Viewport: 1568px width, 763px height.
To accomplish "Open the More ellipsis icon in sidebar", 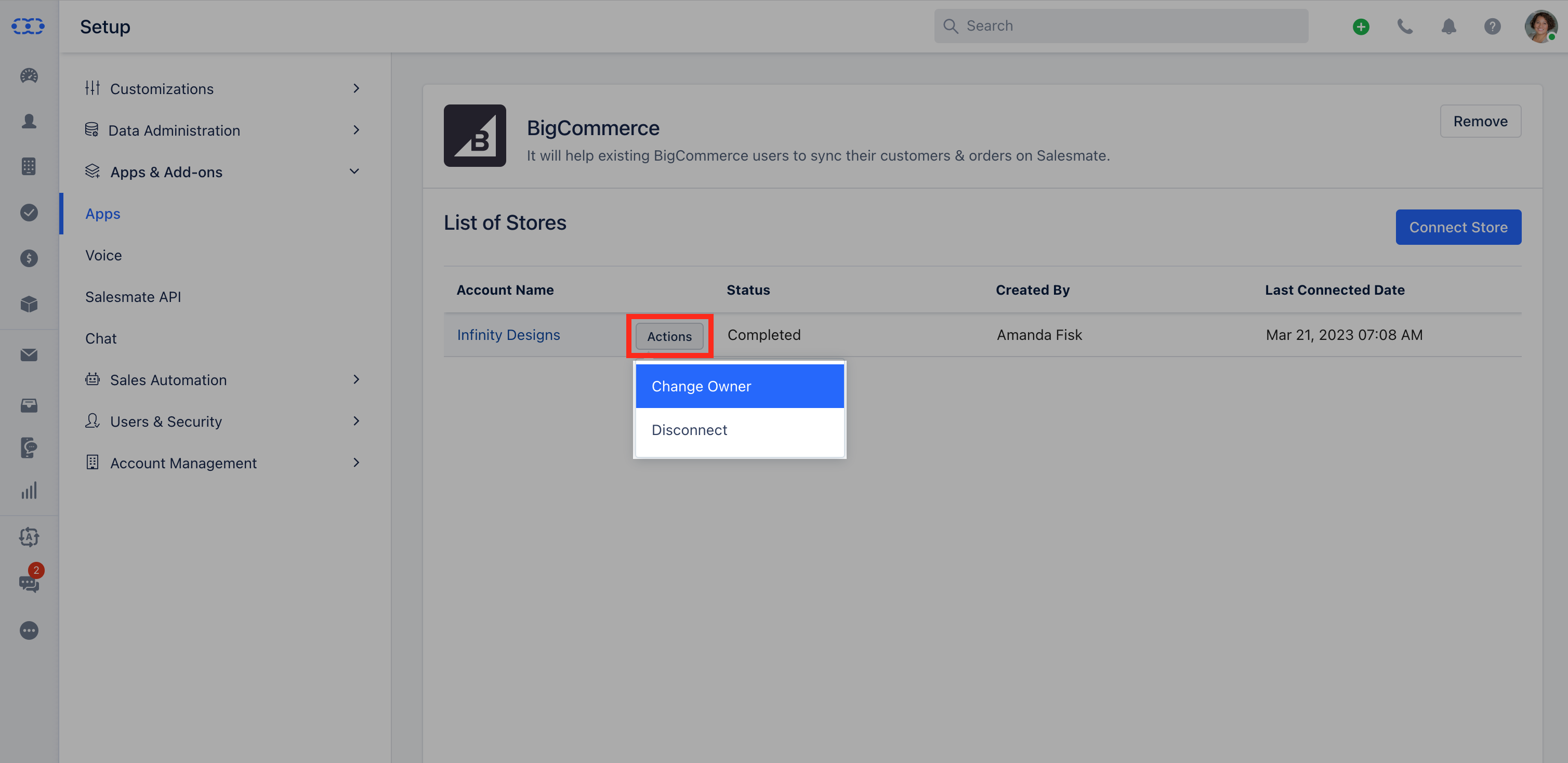I will pos(29,630).
